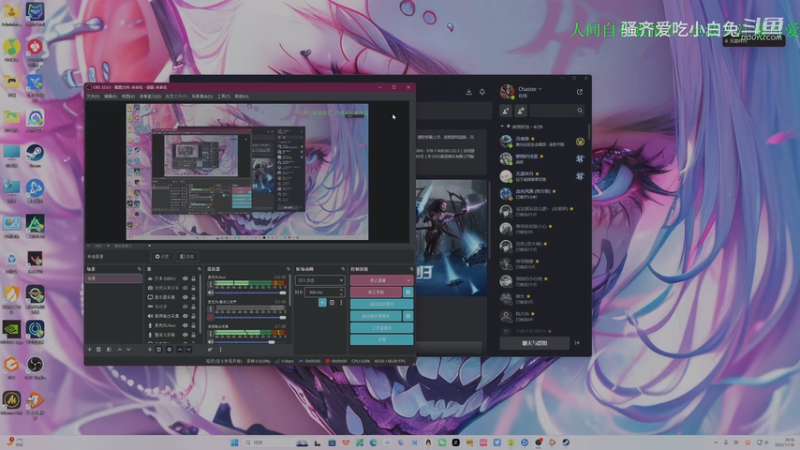This screenshot has width=800, height=450.
Task: Open the 文件 menu in OBS
Action: [93, 96]
